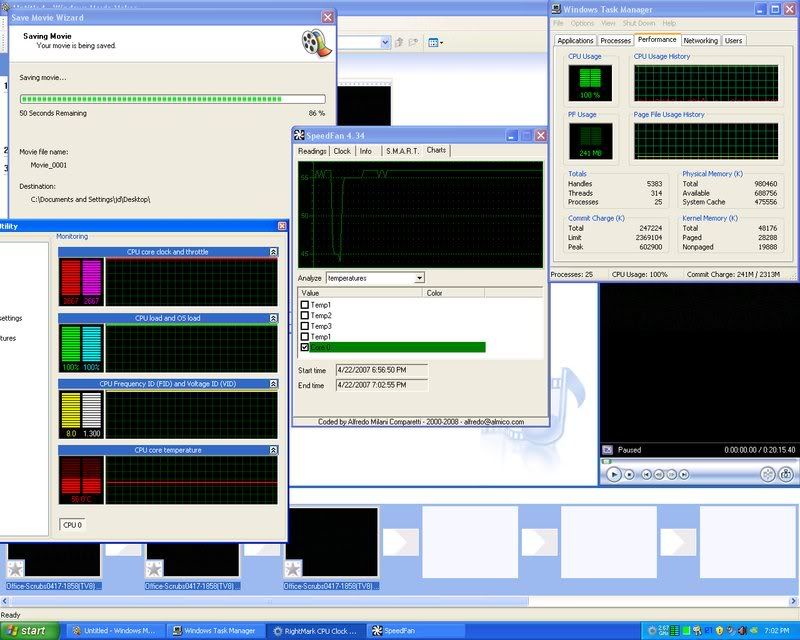This screenshot has width=800, height=640.
Task: Click the Stop button in the preview monitor
Action: (x=630, y=475)
